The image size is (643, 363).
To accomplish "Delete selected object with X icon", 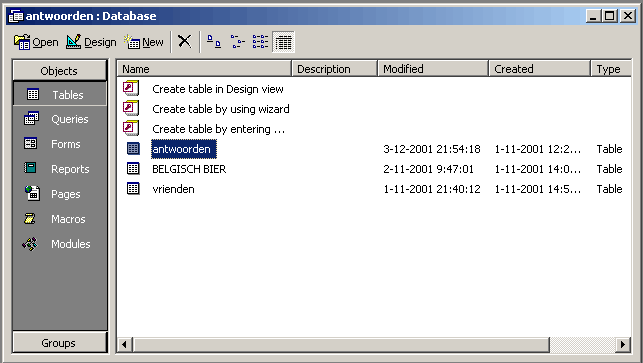I will click(x=185, y=41).
